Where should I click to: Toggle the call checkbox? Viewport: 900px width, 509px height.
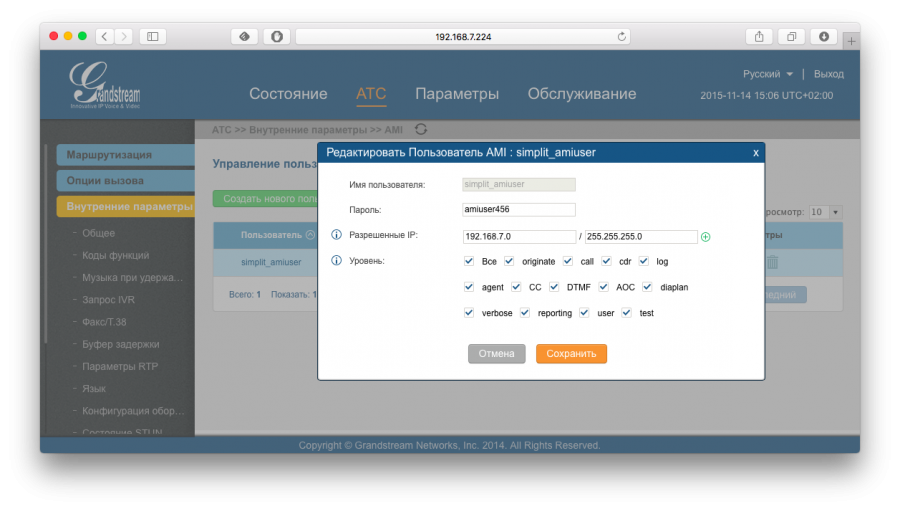pos(568,261)
